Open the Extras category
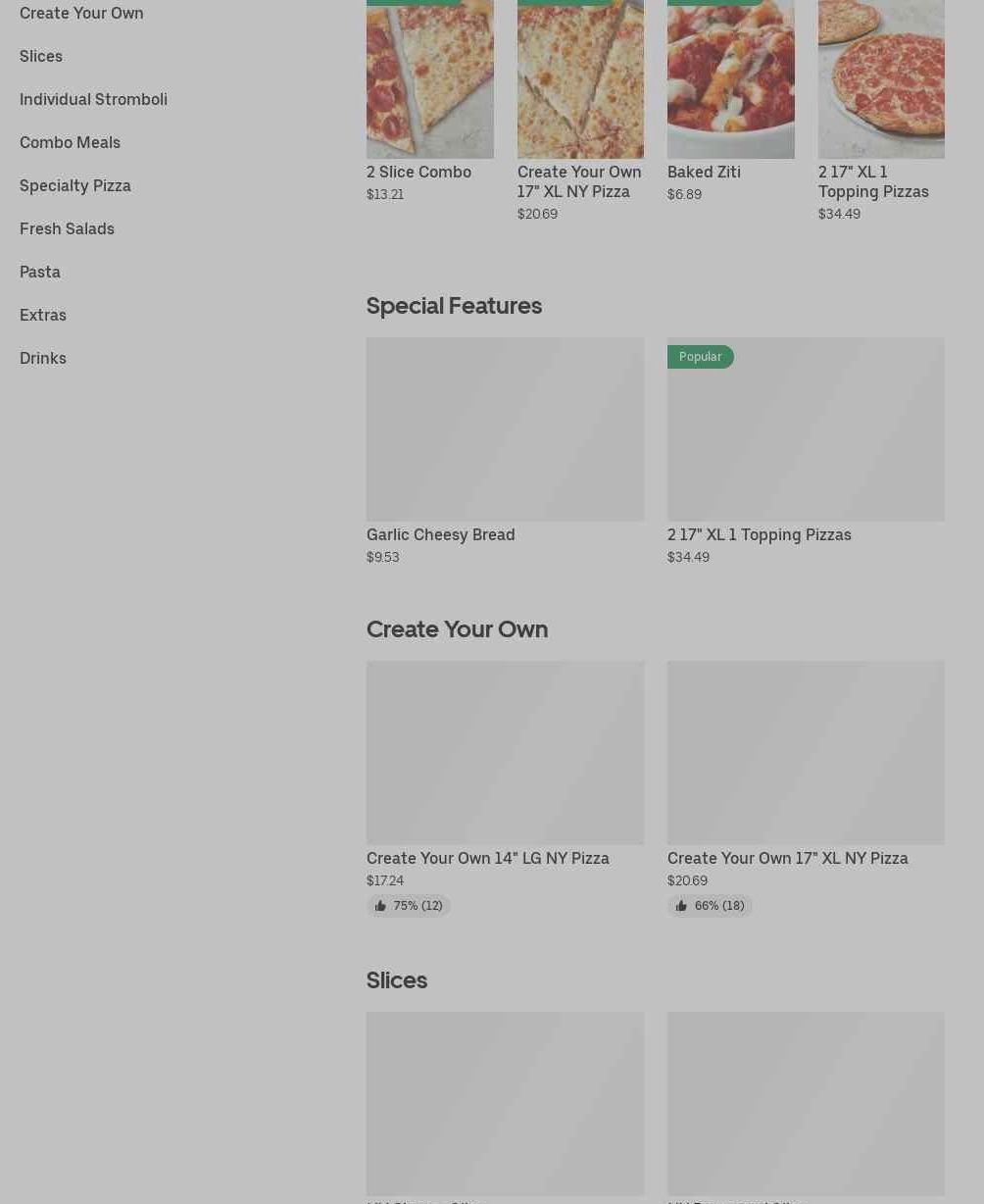The width and height of the screenshot is (984, 1204). point(43,315)
